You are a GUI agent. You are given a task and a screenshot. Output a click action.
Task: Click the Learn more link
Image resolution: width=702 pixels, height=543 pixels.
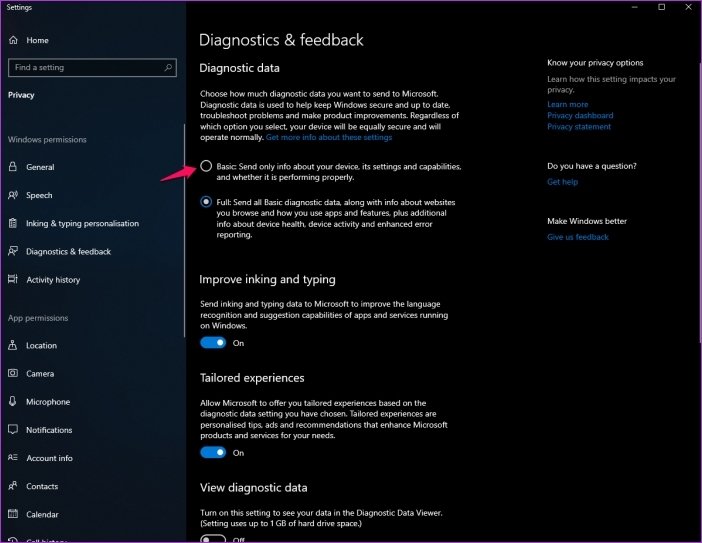(x=568, y=104)
